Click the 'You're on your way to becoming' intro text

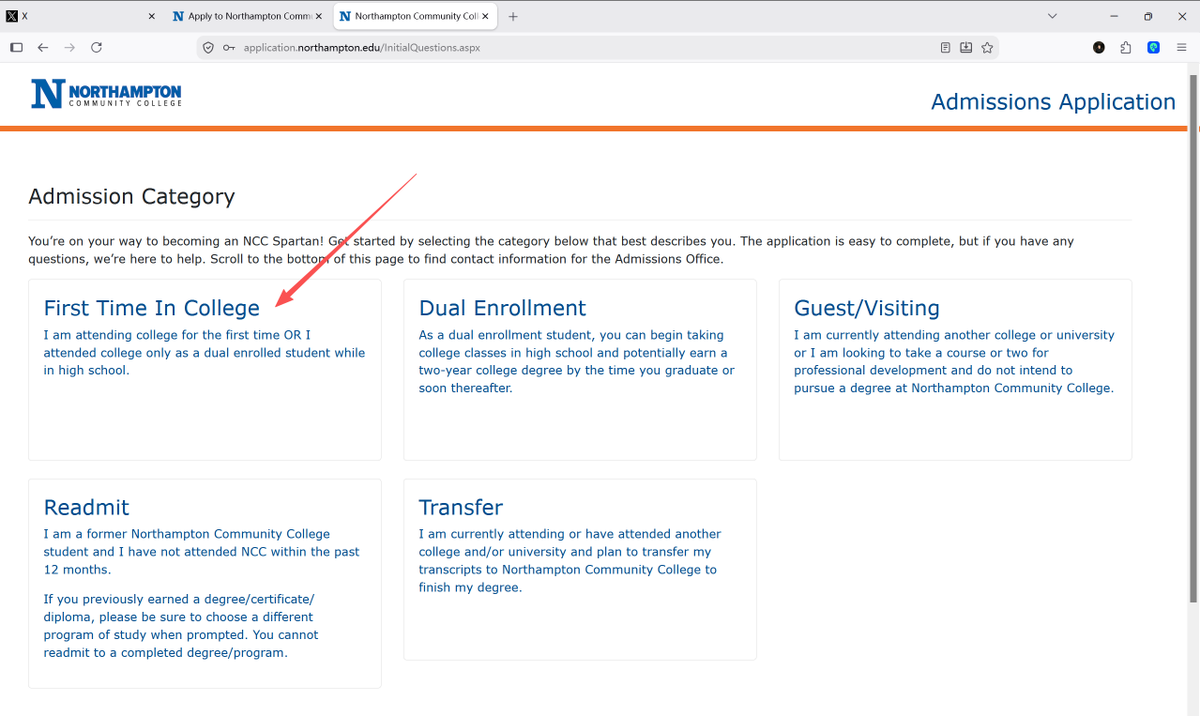551,250
